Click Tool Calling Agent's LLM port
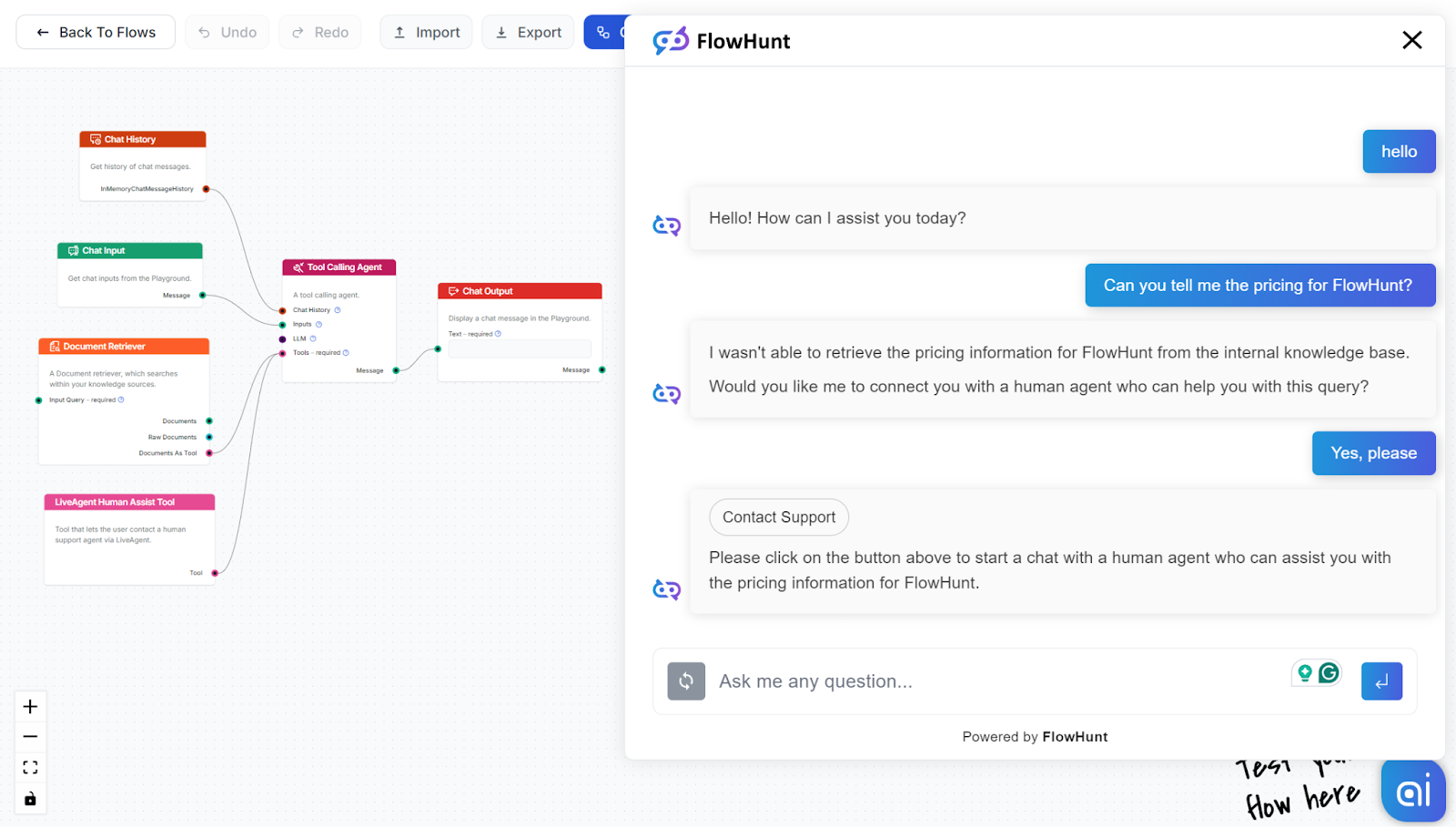 point(283,339)
